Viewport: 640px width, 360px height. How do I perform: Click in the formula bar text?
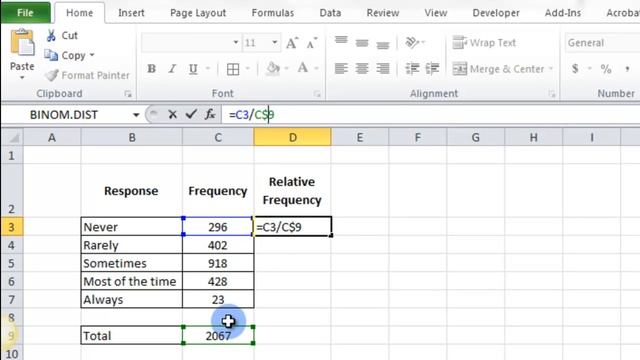click(251, 115)
